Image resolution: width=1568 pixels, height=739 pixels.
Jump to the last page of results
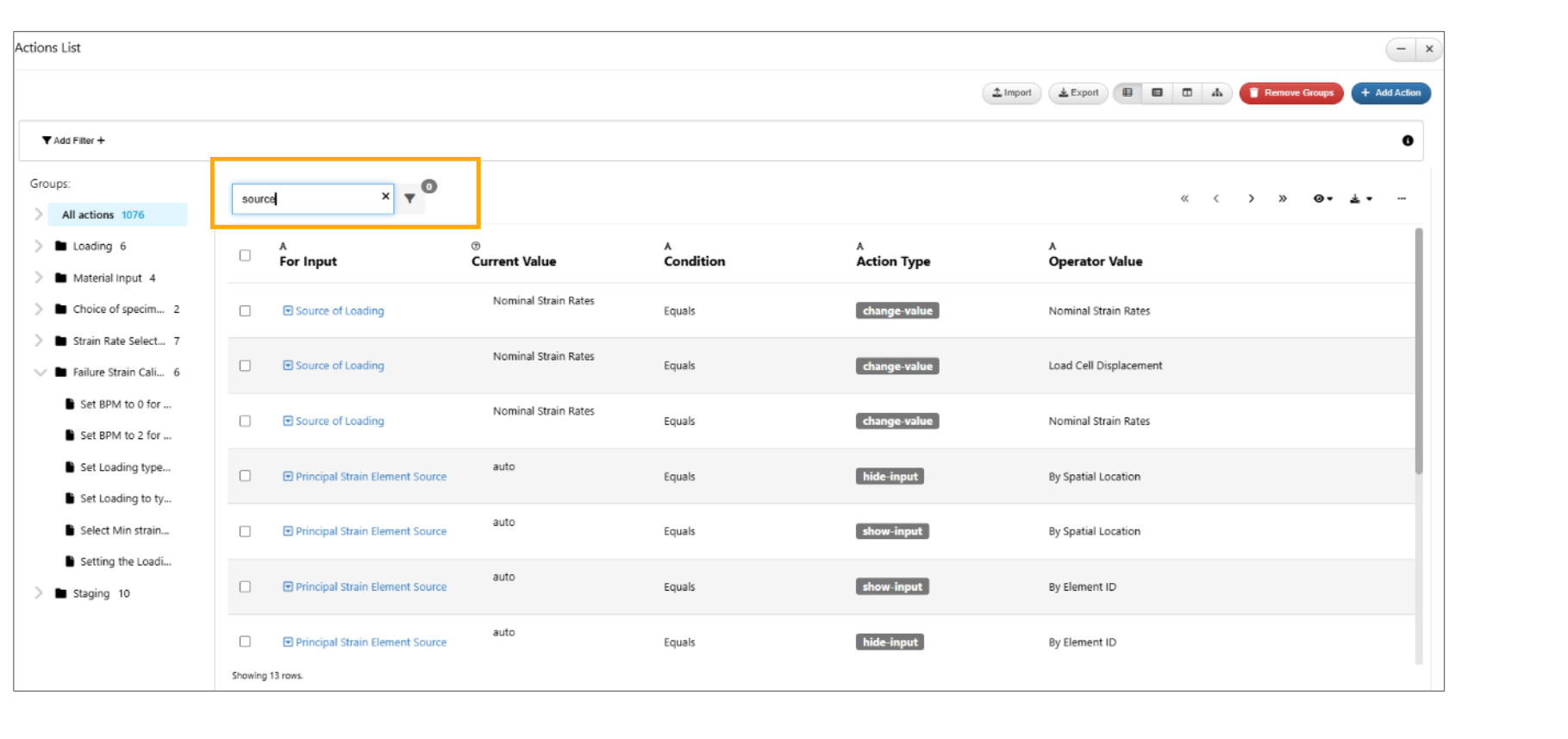point(1283,199)
